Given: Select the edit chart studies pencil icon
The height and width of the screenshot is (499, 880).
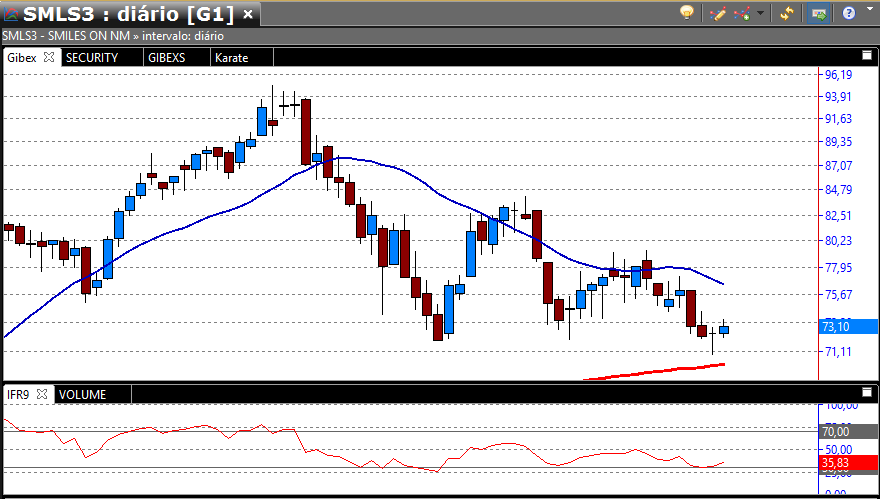Looking at the screenshot, I should click(717, 13).
